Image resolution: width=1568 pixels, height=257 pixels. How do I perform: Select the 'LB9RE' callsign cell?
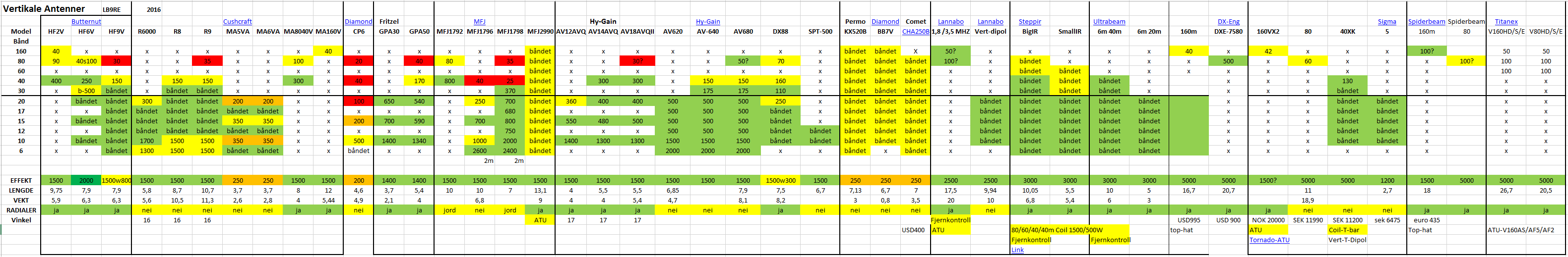[x=112, y=10]
